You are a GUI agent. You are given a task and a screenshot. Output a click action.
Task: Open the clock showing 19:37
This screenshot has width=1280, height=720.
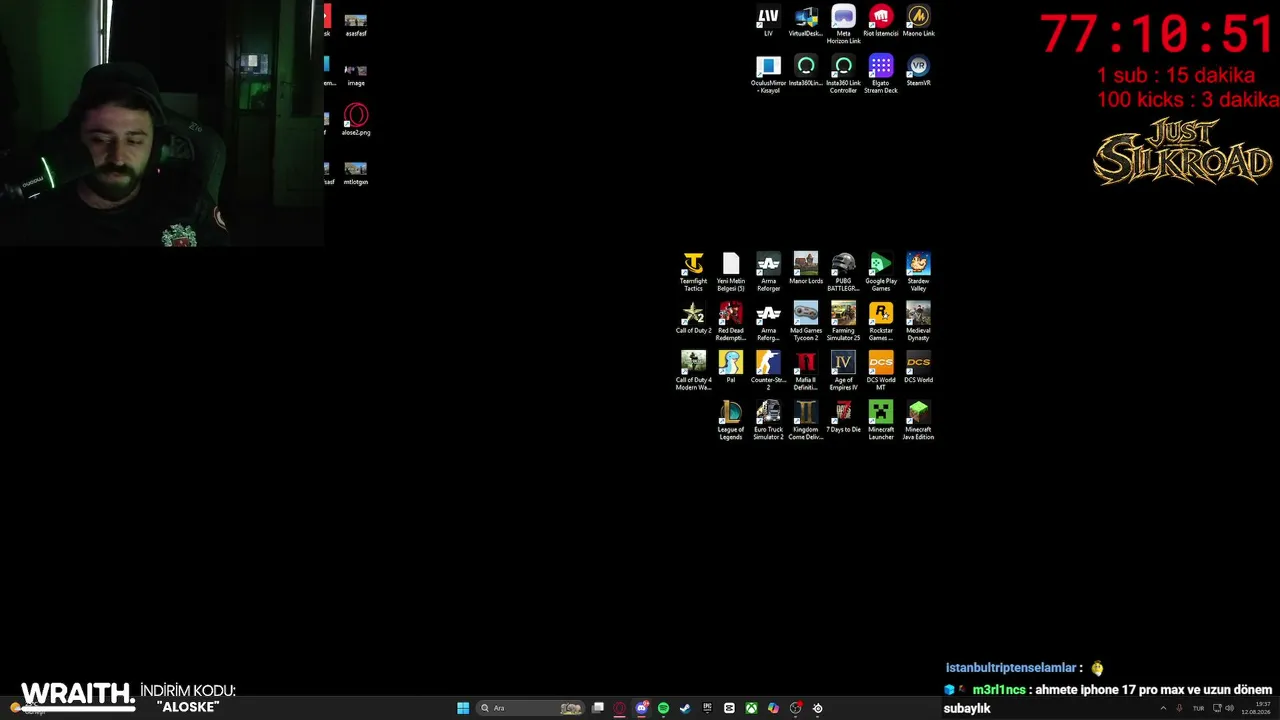(x=1256, y=708)
